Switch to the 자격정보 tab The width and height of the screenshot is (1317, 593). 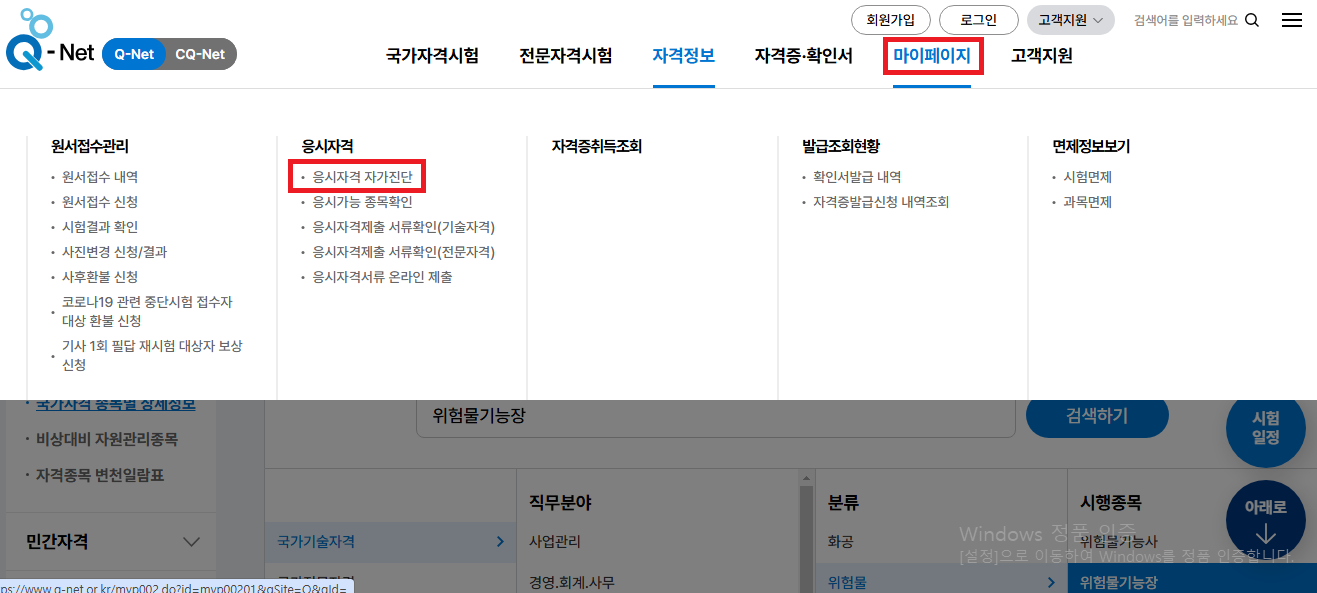coord(683,57)
